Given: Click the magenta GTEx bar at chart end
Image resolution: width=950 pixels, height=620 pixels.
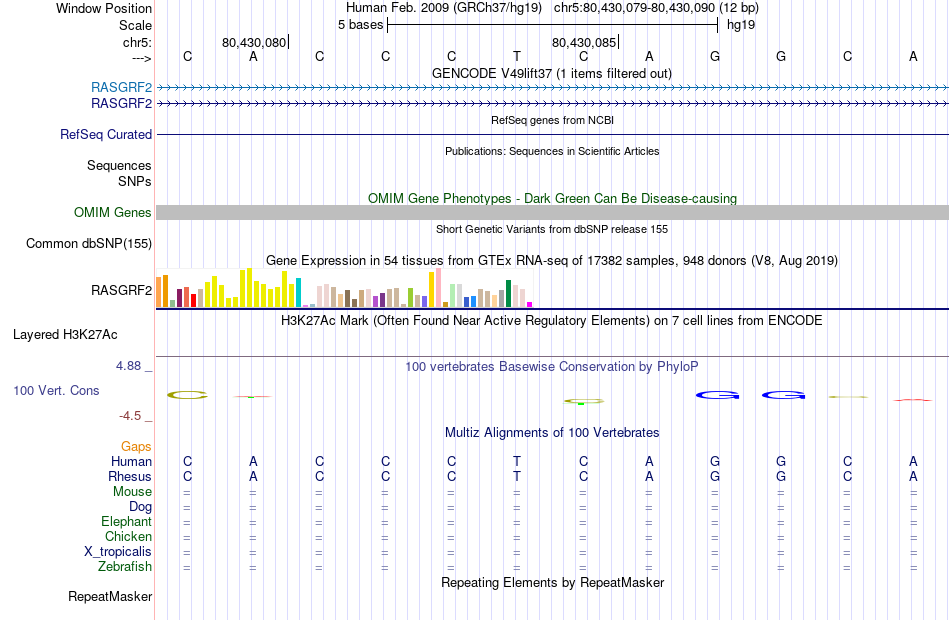Looking at the screenshot, I should pyautogui.click(x=530, y=304).
